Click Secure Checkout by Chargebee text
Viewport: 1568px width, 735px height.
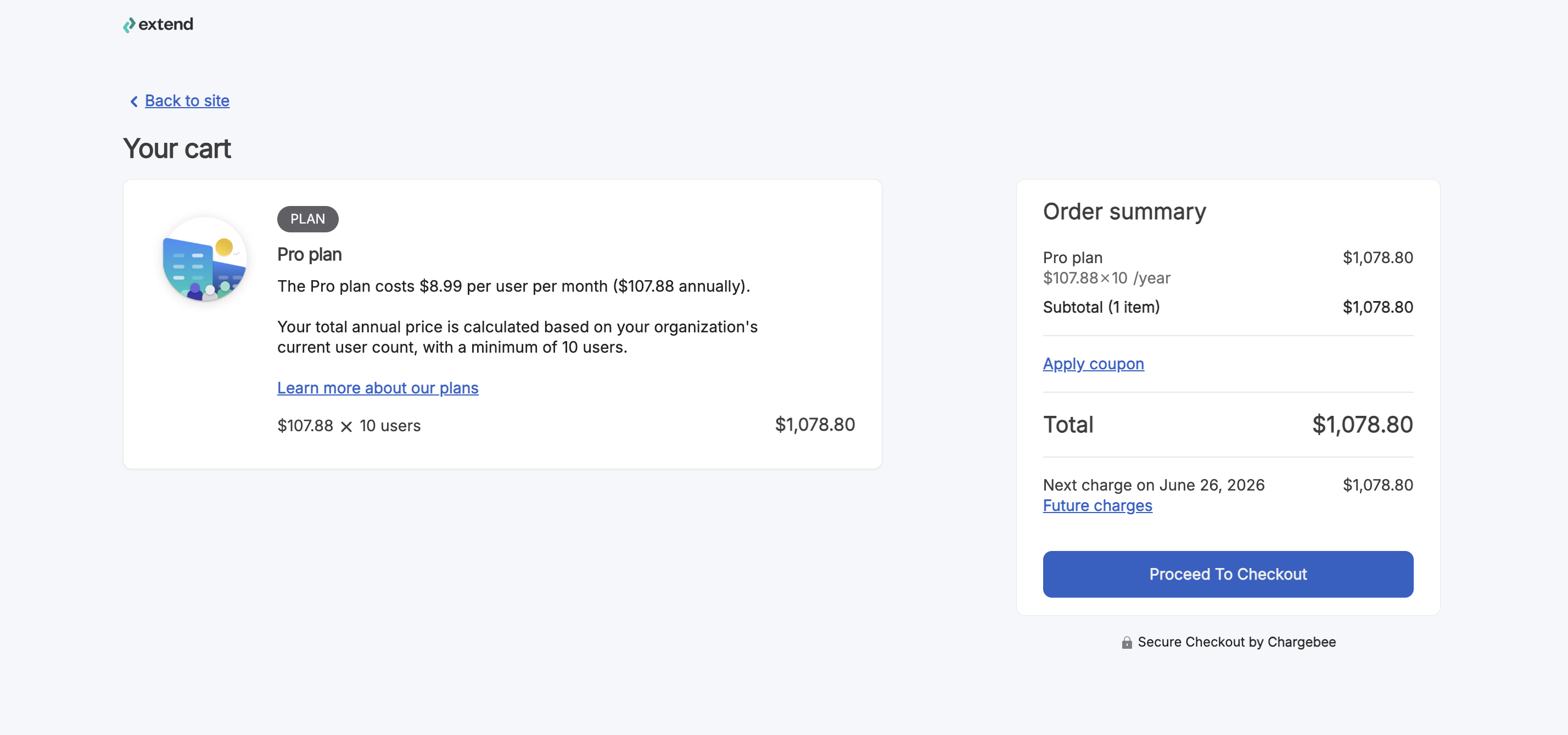point(1236,642)
